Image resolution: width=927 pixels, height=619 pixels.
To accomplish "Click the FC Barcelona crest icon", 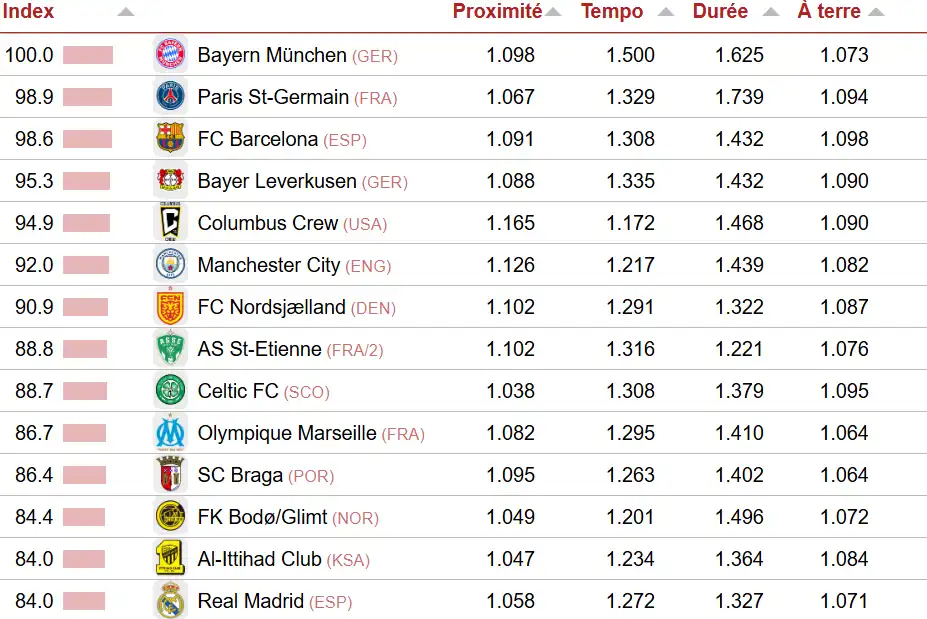I will [170, 139].
